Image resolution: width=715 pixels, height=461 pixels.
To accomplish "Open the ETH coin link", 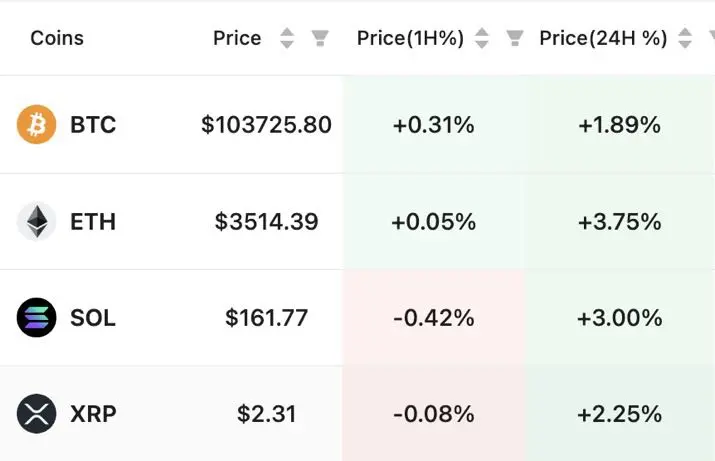I will pyautogui.click(x=93, y=221).
